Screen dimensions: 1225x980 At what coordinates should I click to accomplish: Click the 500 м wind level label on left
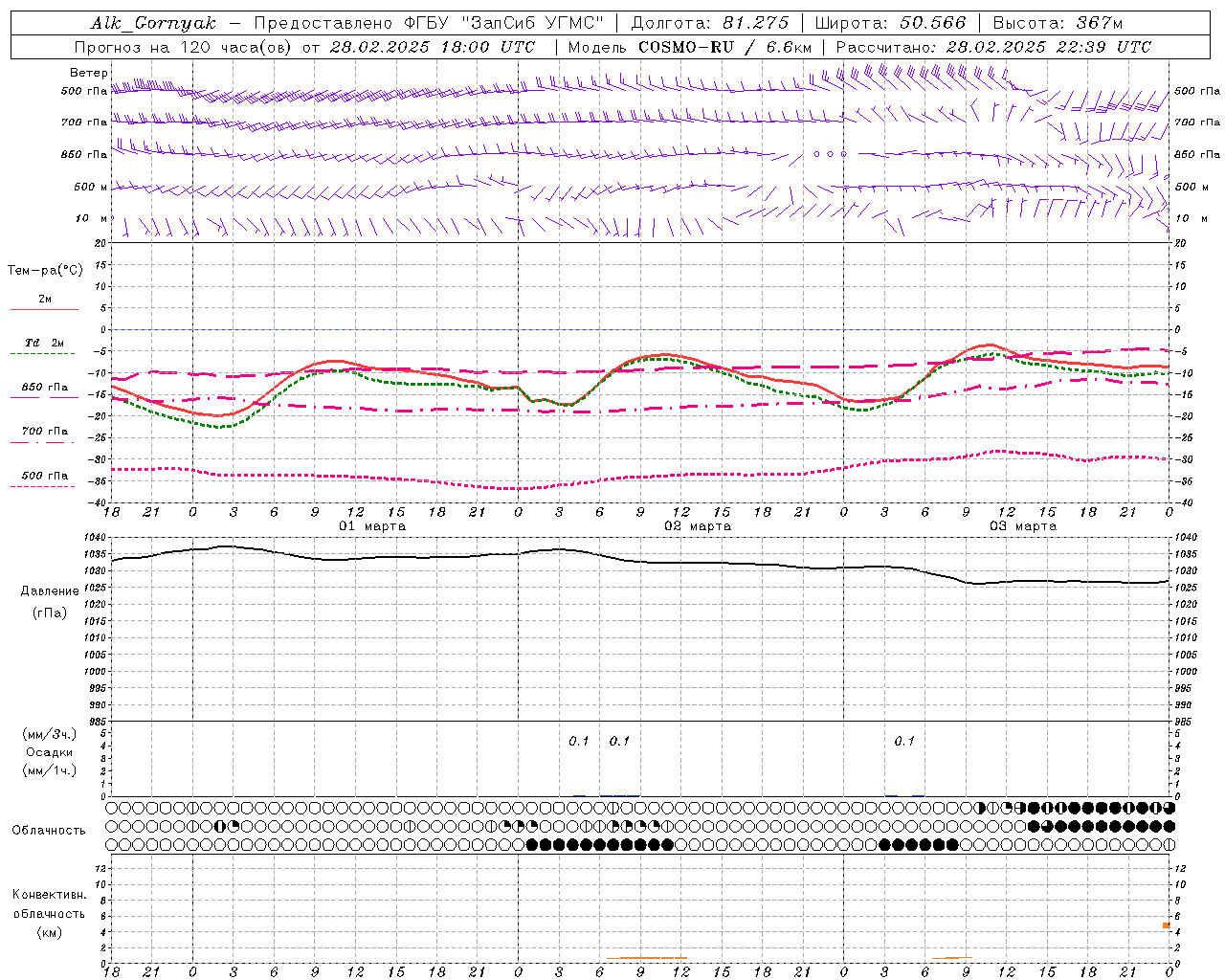(x=91, y=187)
